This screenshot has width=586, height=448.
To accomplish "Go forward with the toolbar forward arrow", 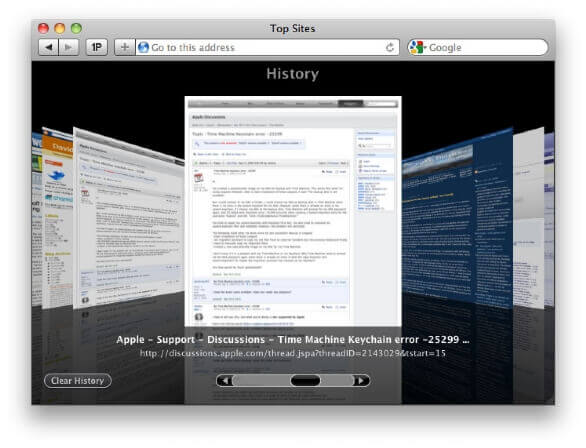I will point(68,47).
